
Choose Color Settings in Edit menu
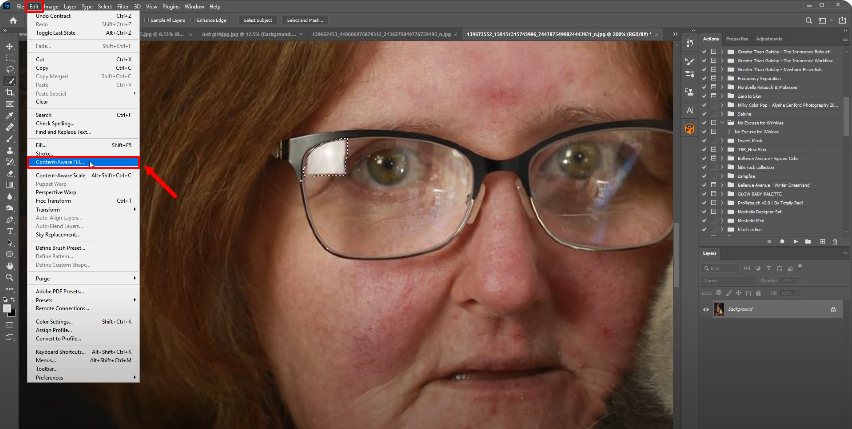[83, 321]
